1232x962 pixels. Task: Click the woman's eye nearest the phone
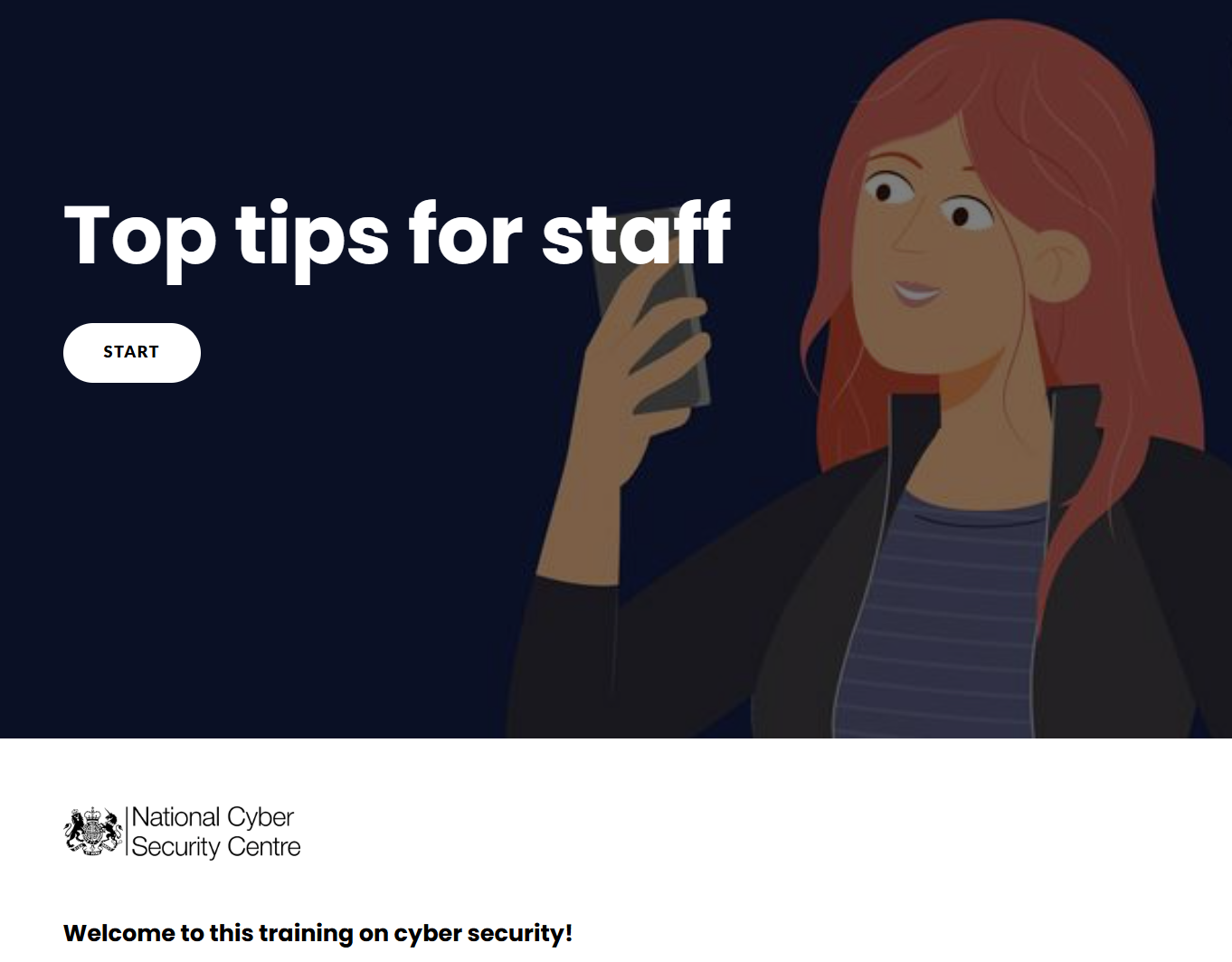coord(884,189)
